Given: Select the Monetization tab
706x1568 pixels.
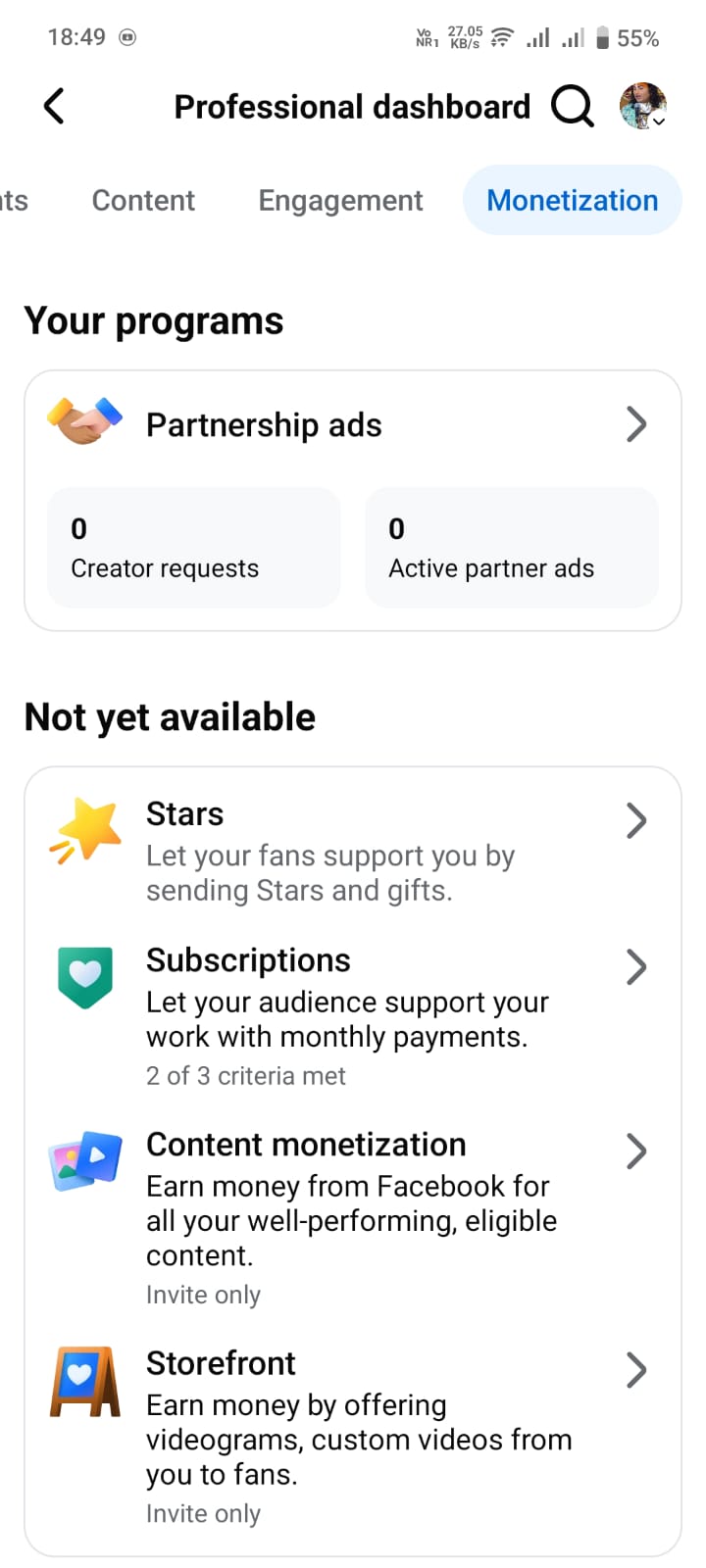Looking at the screenshot, I should click(x=573, y=200).
